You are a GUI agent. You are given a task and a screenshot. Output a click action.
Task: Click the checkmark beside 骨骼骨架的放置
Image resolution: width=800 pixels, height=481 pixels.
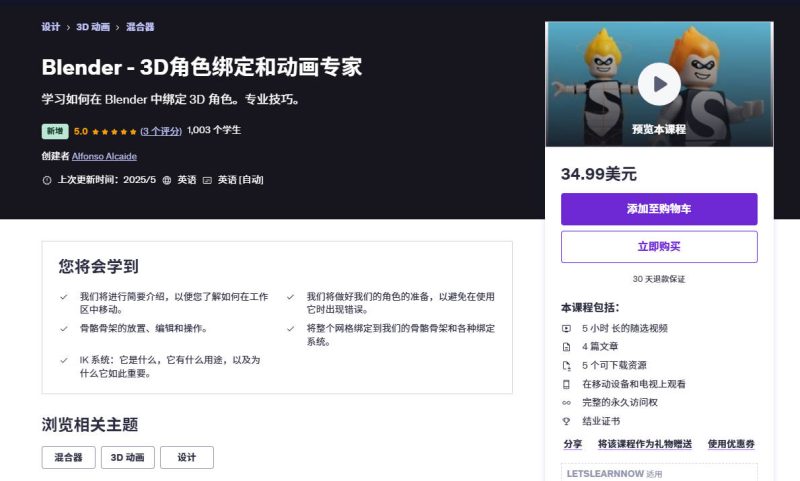point(64,328)
